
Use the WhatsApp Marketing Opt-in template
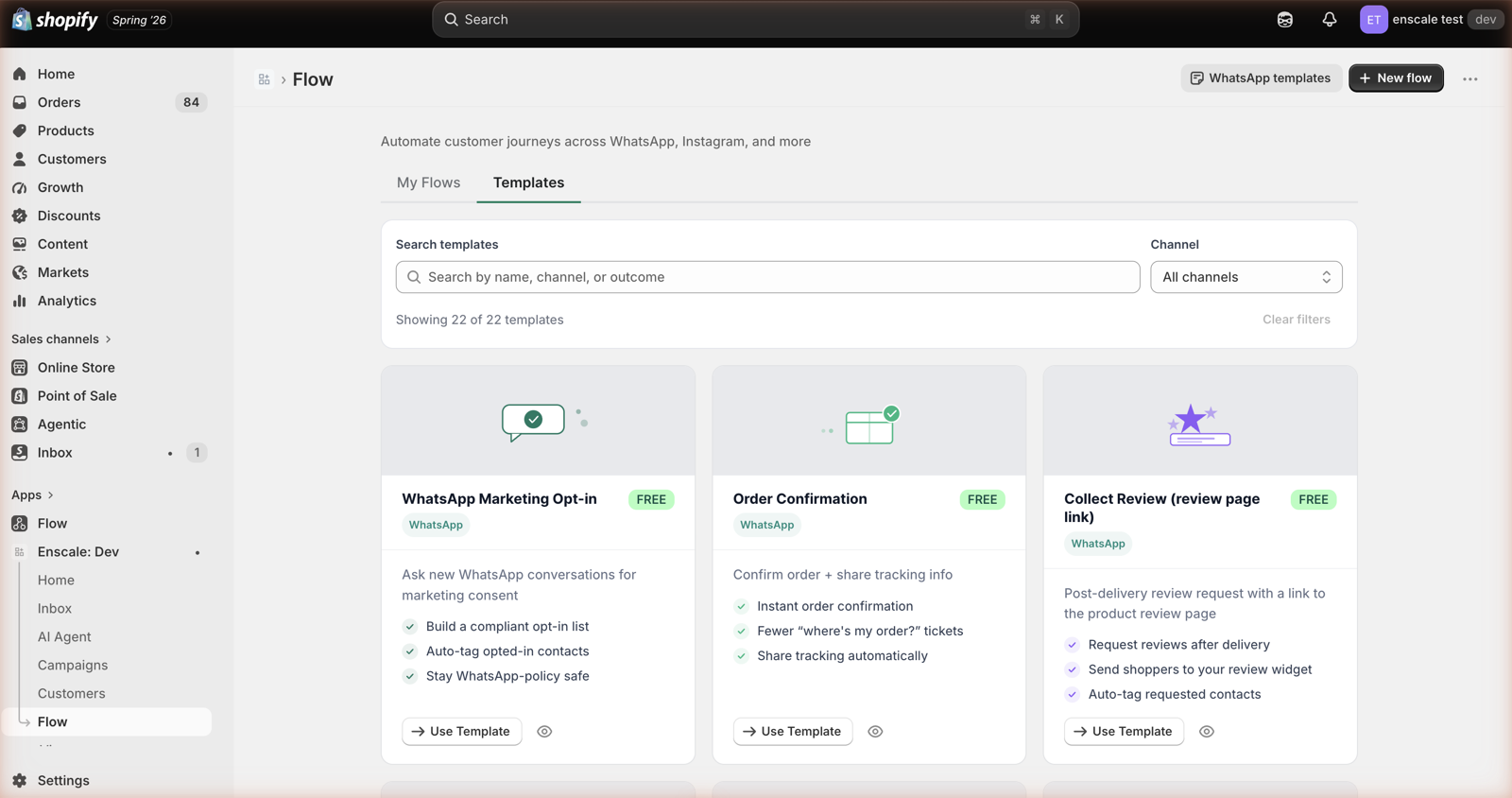tap(462, 732)
